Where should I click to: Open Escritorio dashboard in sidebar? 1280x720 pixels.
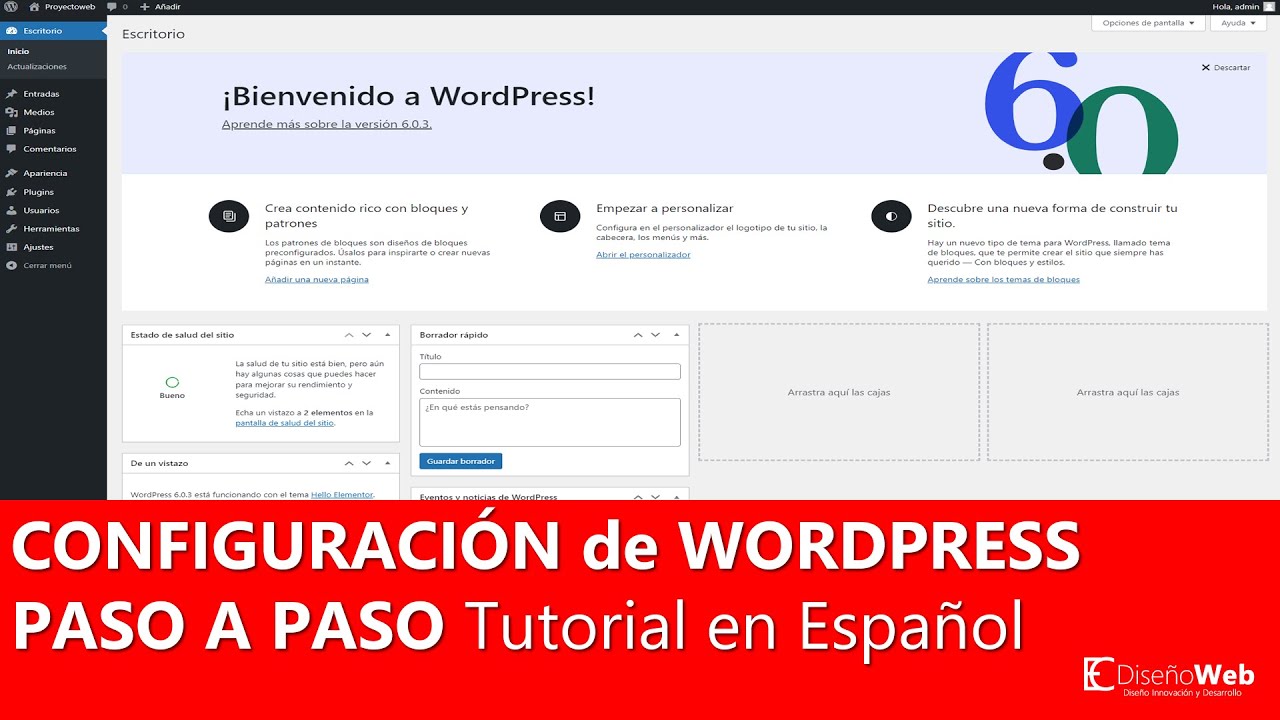point(53,31)
